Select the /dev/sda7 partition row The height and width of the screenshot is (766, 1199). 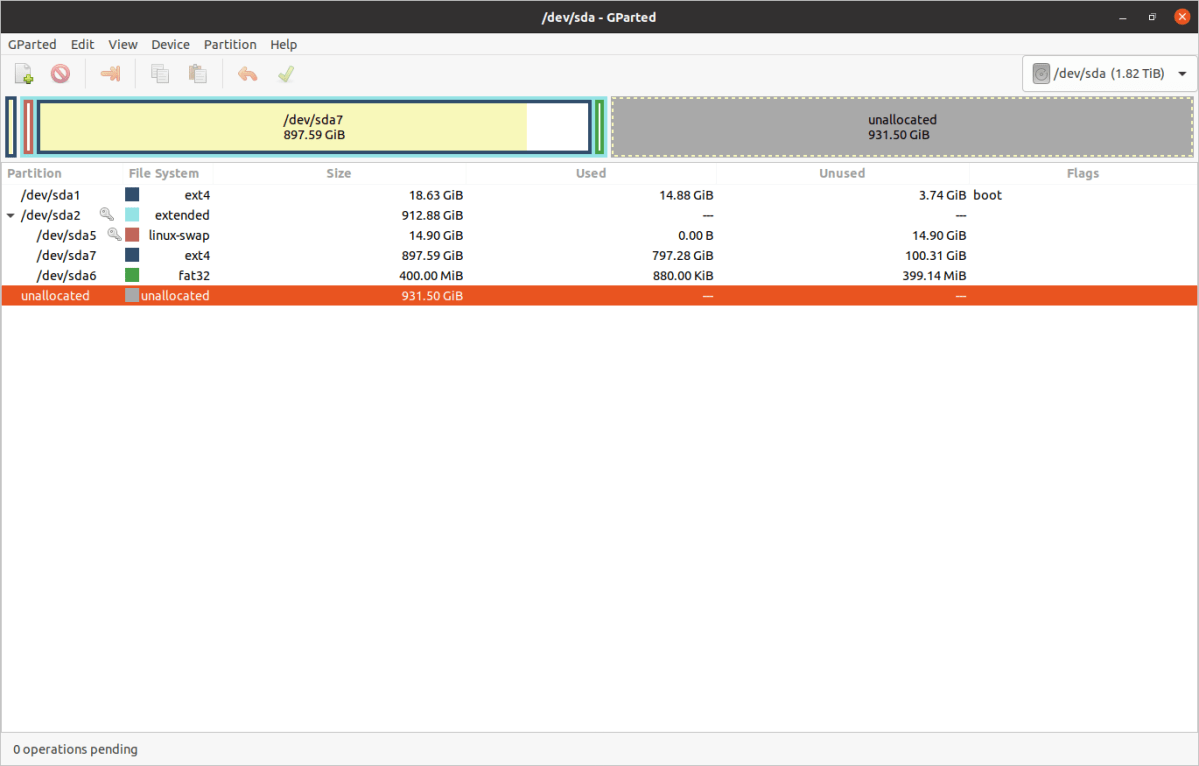click(600, 255)
